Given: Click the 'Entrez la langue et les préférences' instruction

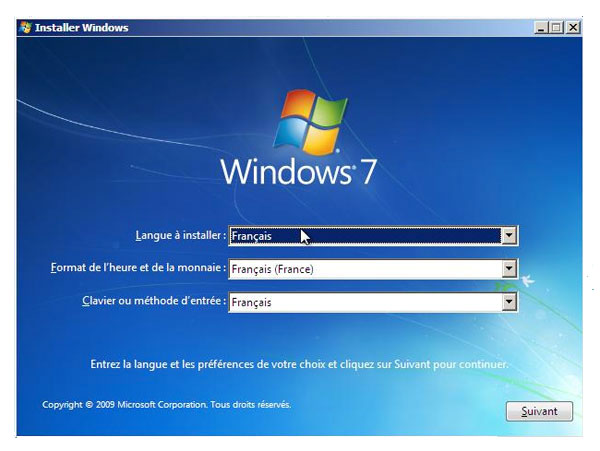Looking at the screenshot, I should pyautogui.click(x=299, y=364).
